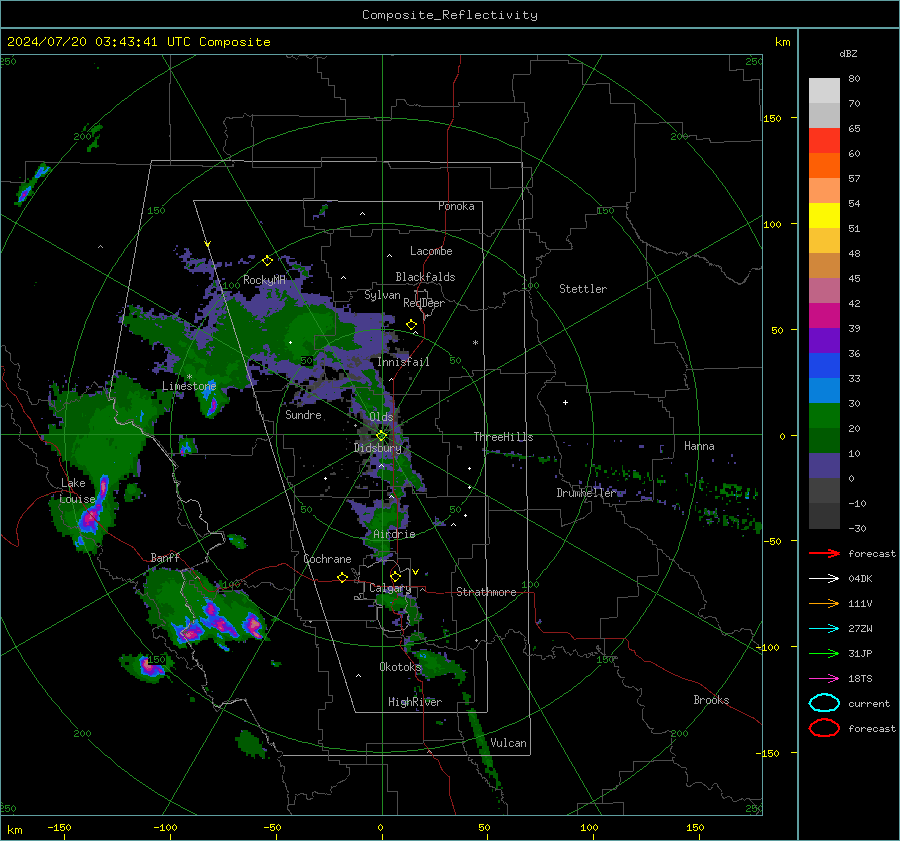The image size is (900, 841).
Task: Click the light gray 70 dBZ color swatch
Action: coord(824,91)
